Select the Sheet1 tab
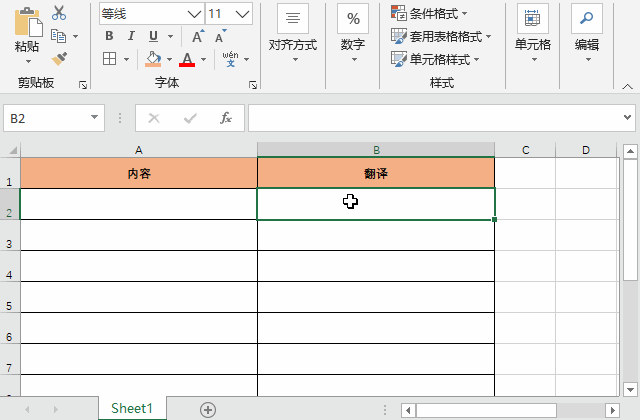The image size is (640, 420). (132, 408)
